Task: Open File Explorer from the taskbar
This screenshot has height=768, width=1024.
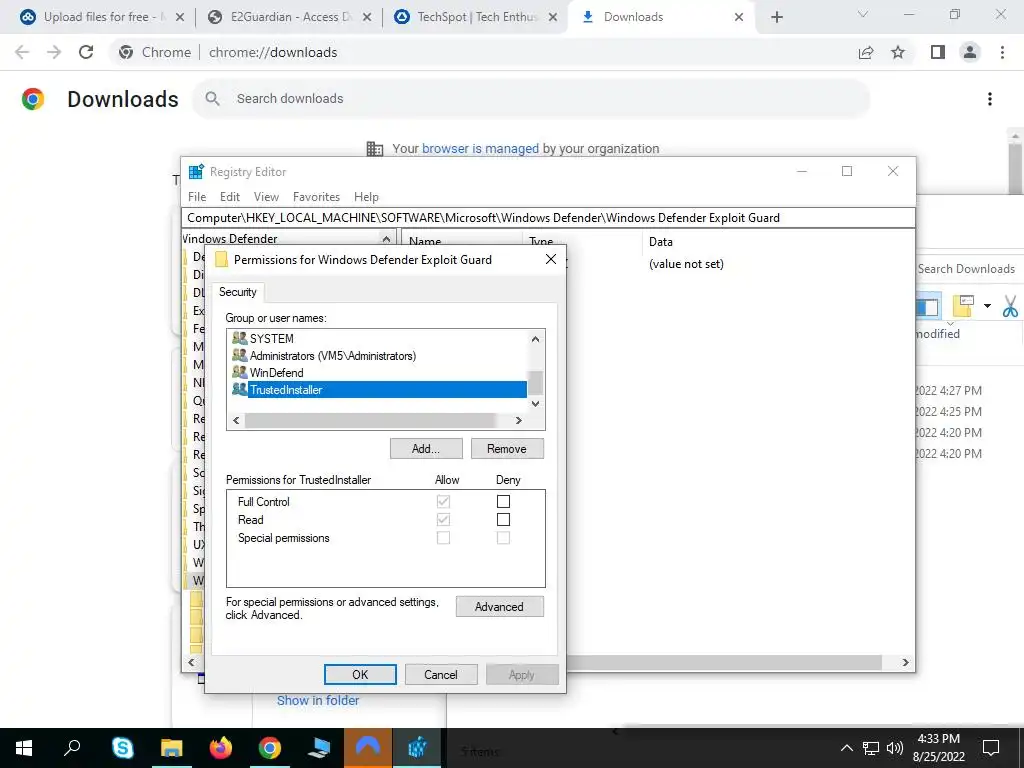Action: tap(171, 748)
